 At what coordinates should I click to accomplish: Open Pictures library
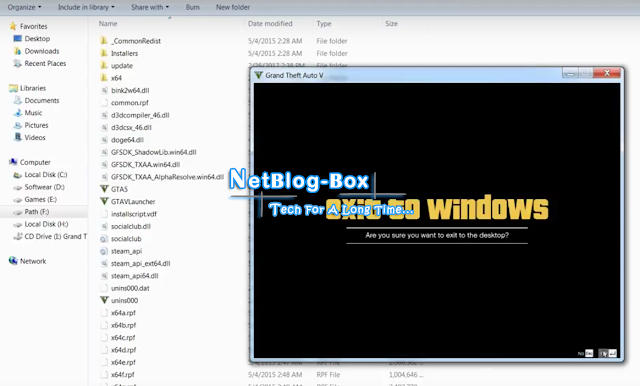[x=36, y=125]
